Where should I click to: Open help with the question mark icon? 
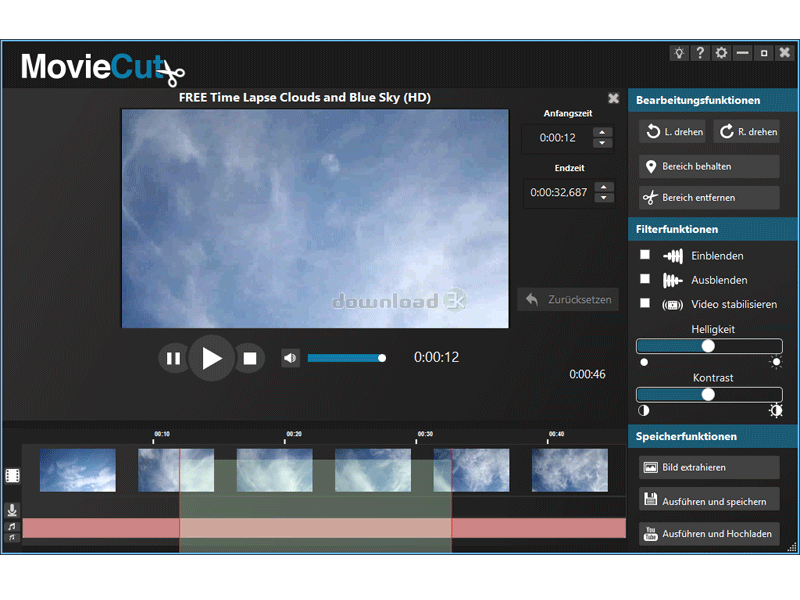tap(701, 53)
